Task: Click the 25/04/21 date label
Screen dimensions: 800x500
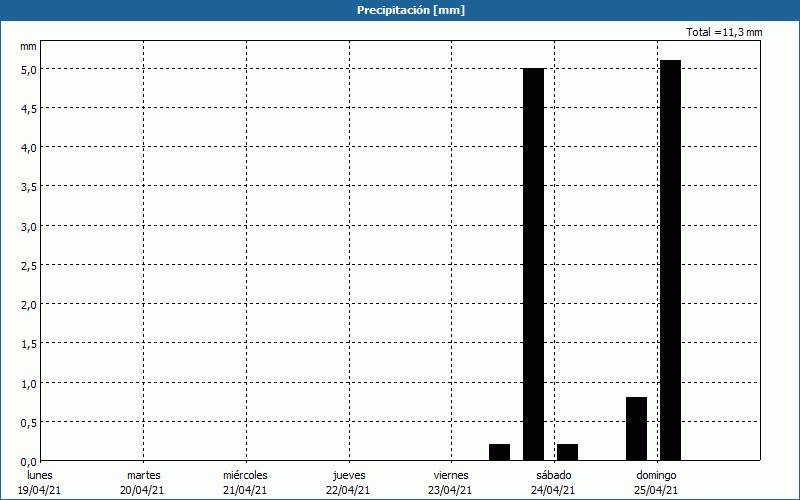Action: 657,490
